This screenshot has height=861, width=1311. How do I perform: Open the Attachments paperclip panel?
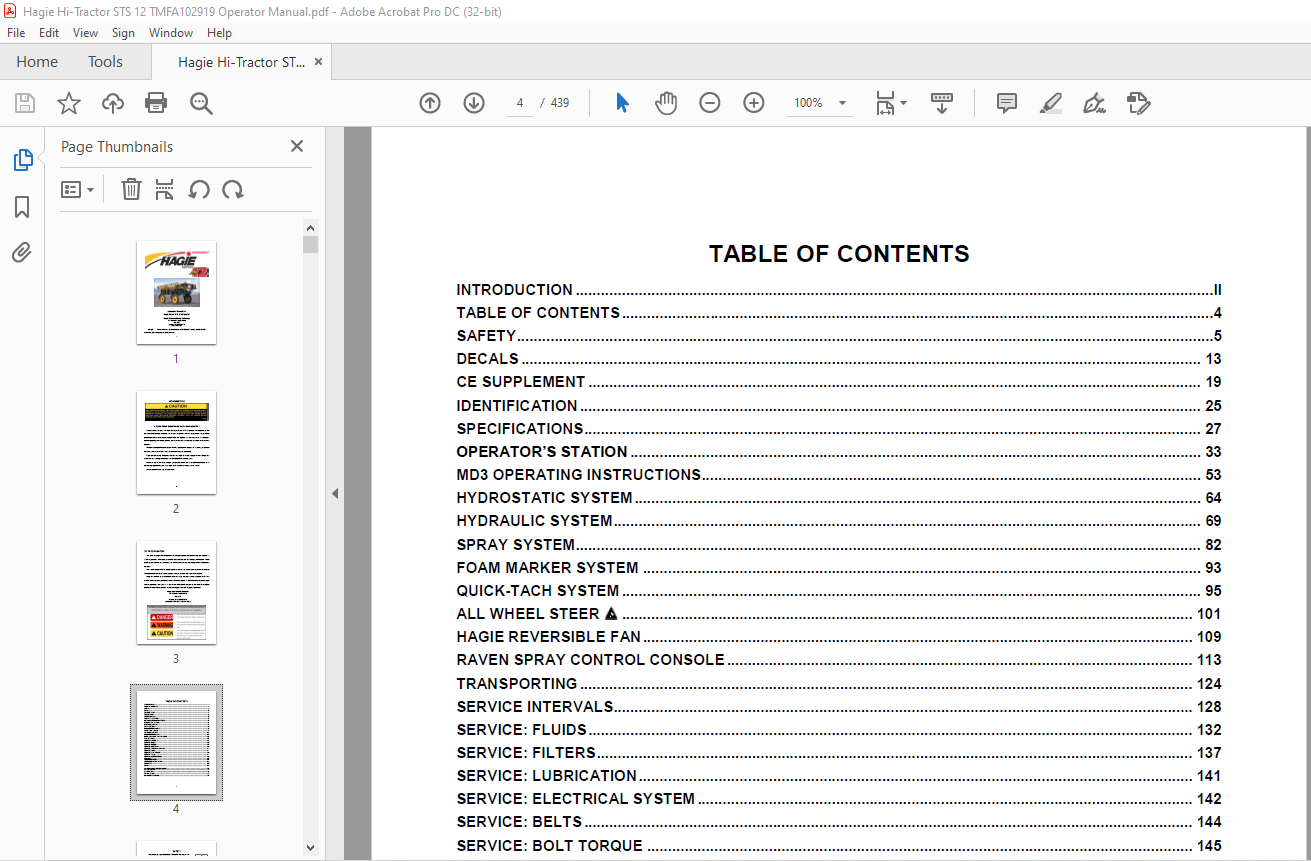click(x=22, y=252)
